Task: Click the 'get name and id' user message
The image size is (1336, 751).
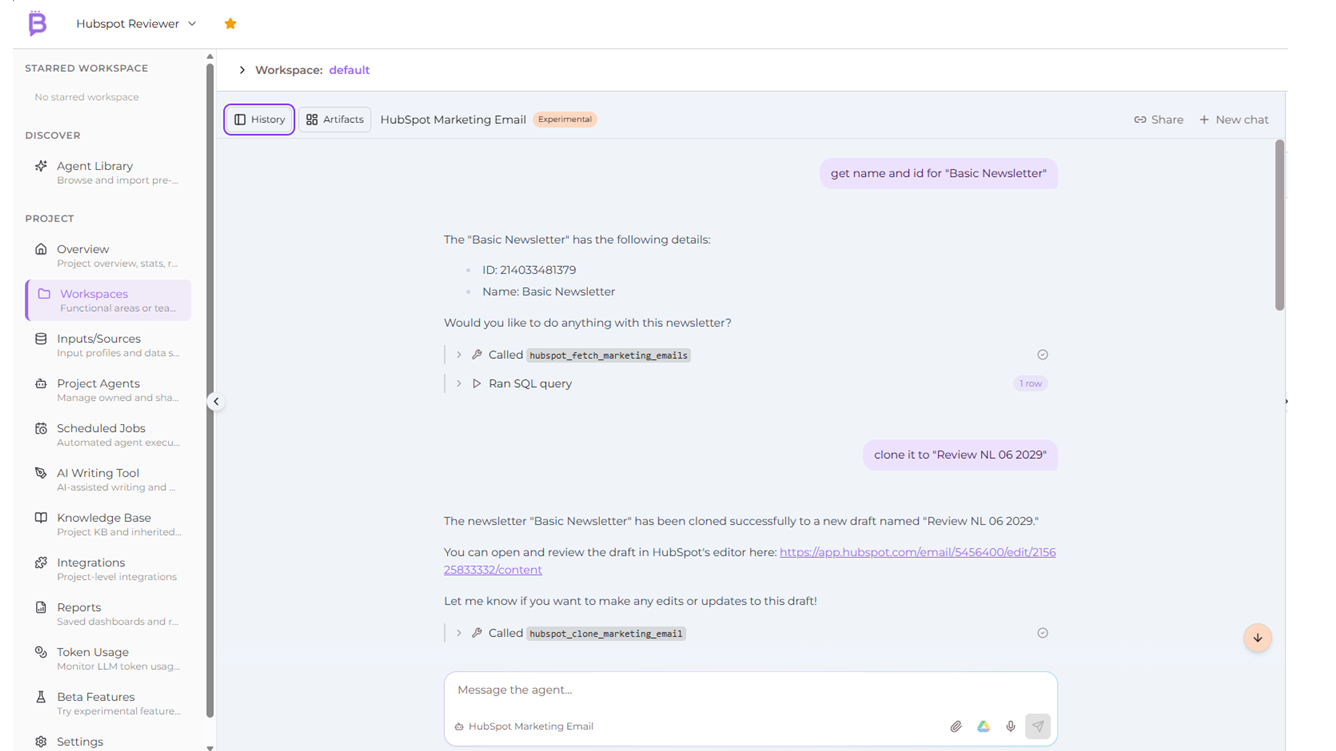Action: (x=938, y=174)
